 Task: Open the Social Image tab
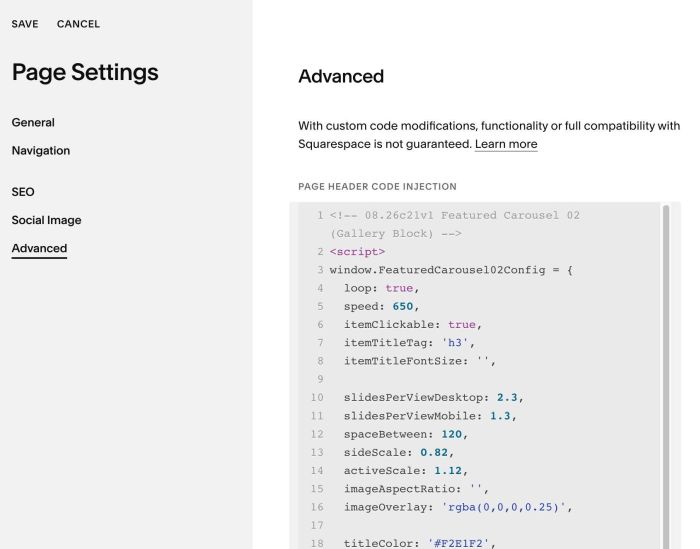click(46, 220)
